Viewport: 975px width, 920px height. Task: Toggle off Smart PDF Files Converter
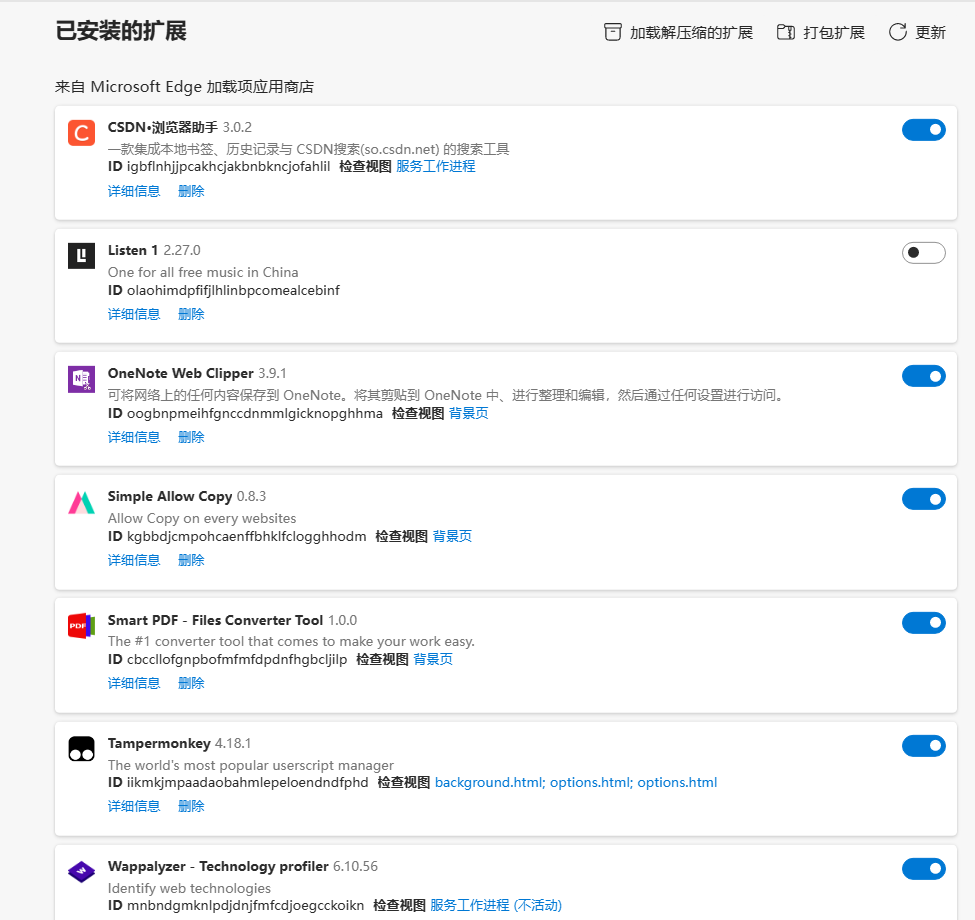pyautogui.click(x=923, y=622)
